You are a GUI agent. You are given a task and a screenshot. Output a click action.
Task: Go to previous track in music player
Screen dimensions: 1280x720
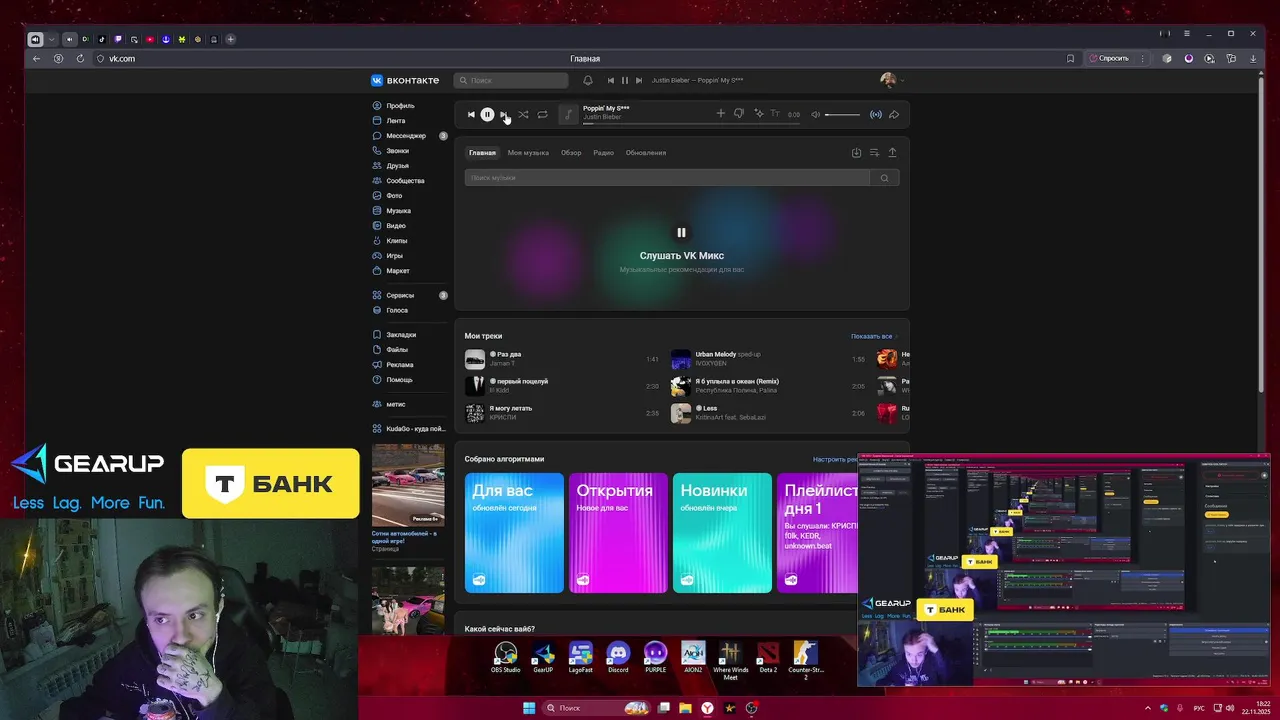coord(471,114)
